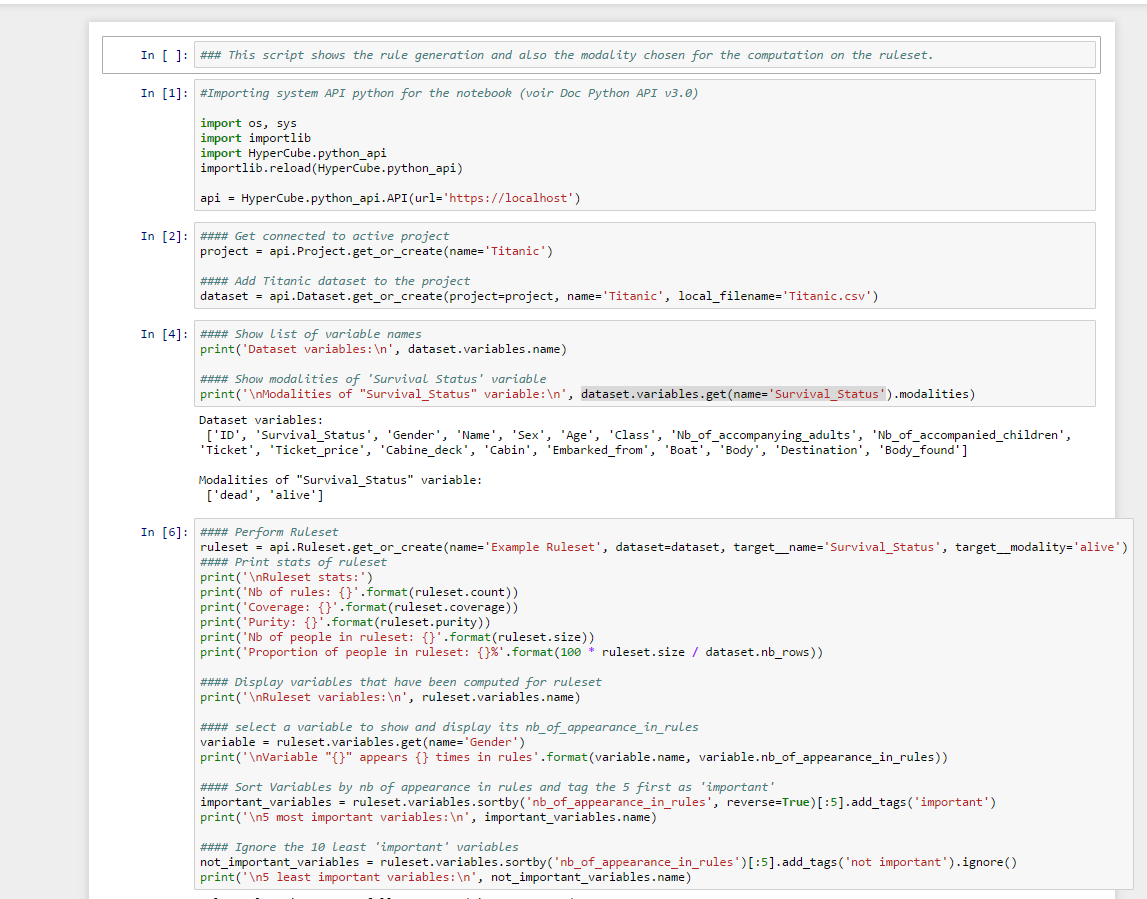The height and width of the screenshot is (899, 1147).
Task: Click the 'In [2]:' cell prompt
Action: (164, 236)
